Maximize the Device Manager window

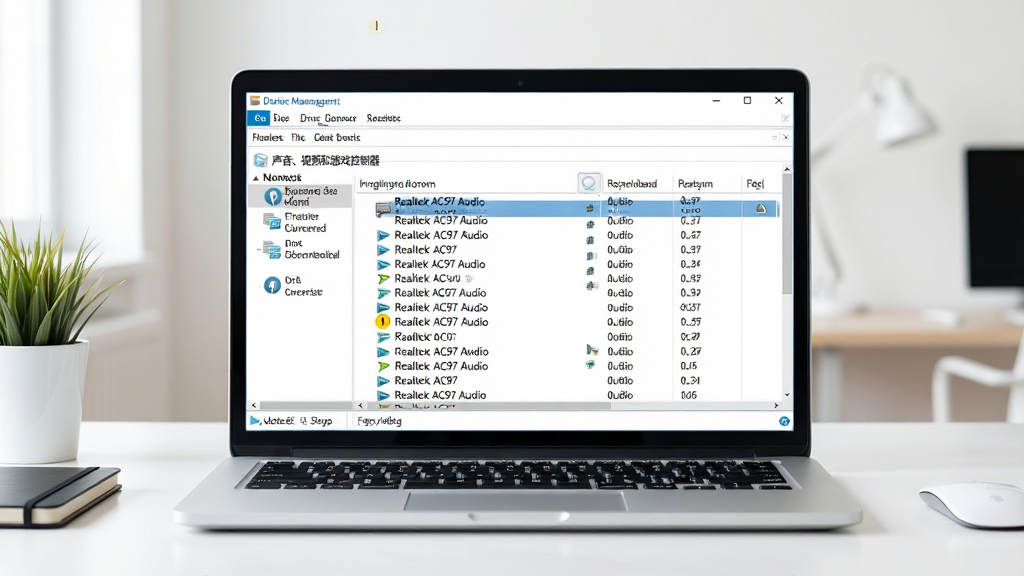pos(747,101)
